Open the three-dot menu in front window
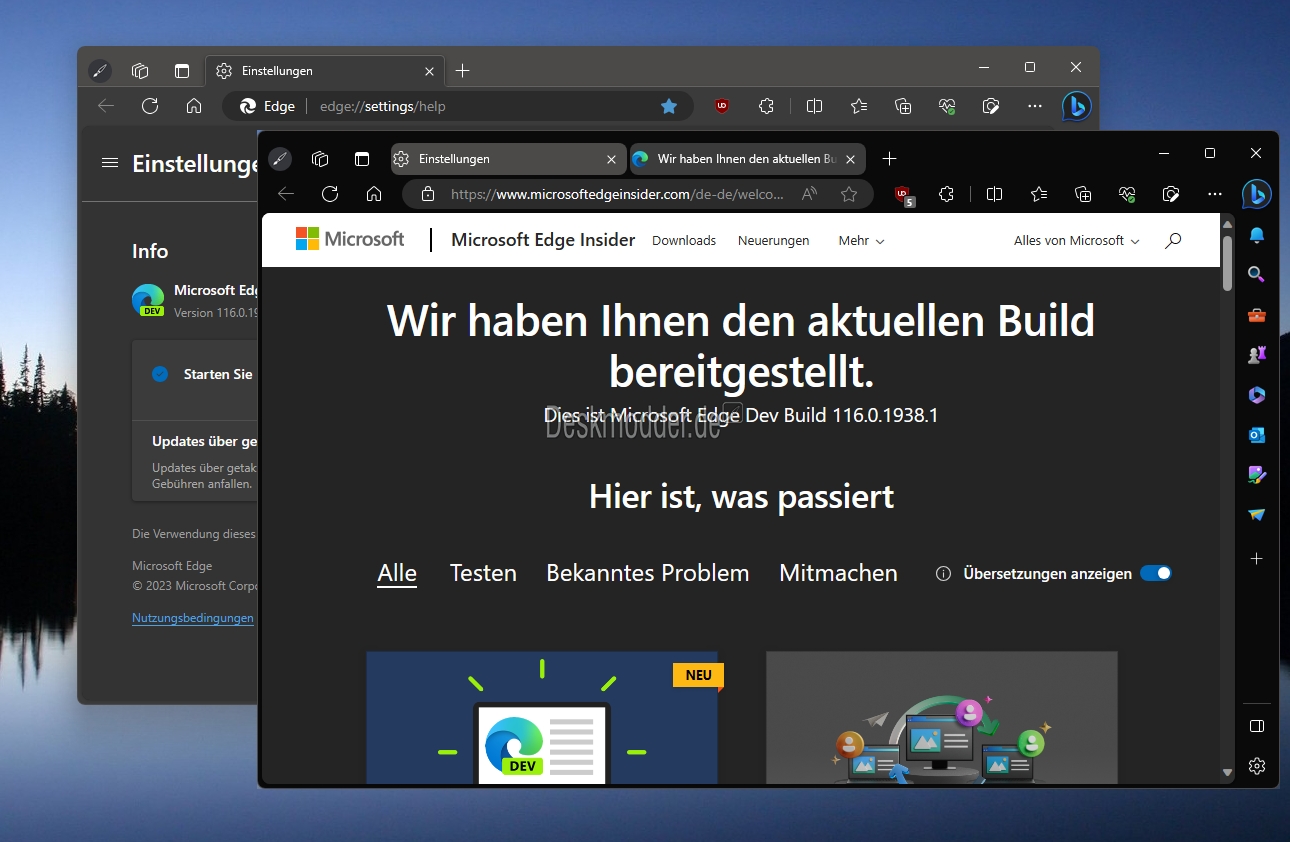The width and height of the screenshot is (1290, 842). [x=1215, y=194]
